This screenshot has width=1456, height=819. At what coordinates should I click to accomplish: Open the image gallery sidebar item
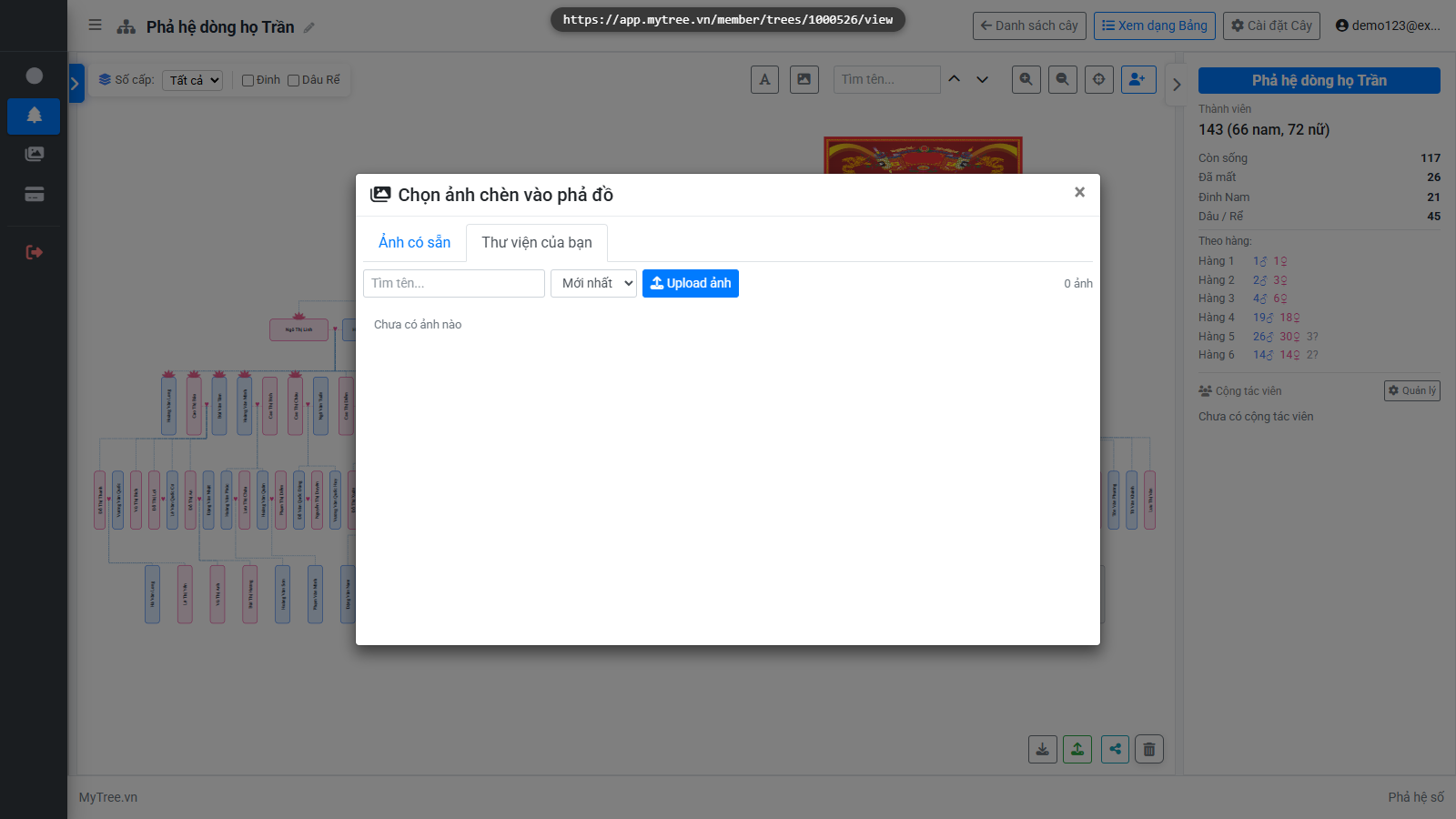pos(34,154)
